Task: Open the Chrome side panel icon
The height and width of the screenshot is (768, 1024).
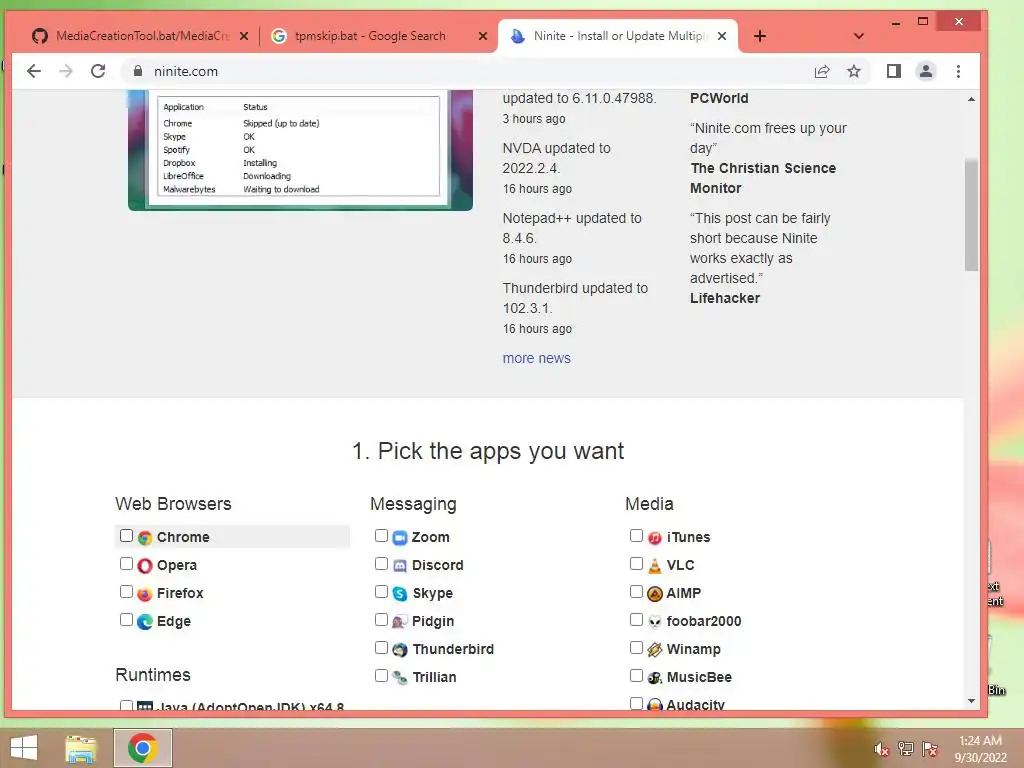Action: click(x=893, y=71)
